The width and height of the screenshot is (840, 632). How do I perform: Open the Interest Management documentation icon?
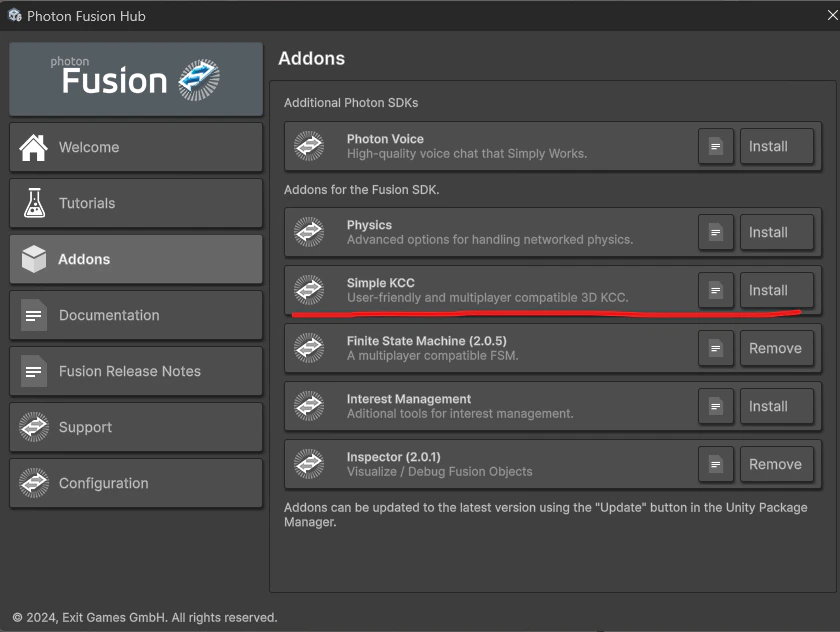tap(715, 407)
